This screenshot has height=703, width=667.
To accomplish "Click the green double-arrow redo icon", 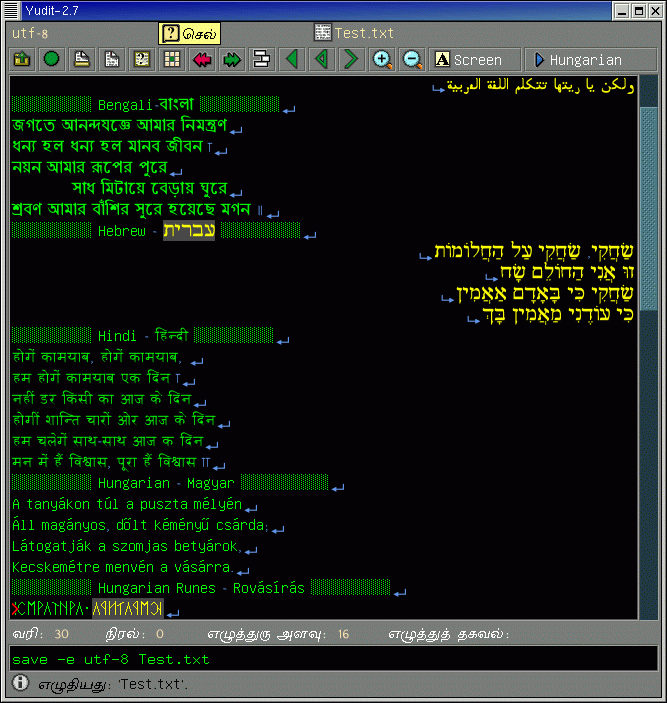I will tap(232, 60).
